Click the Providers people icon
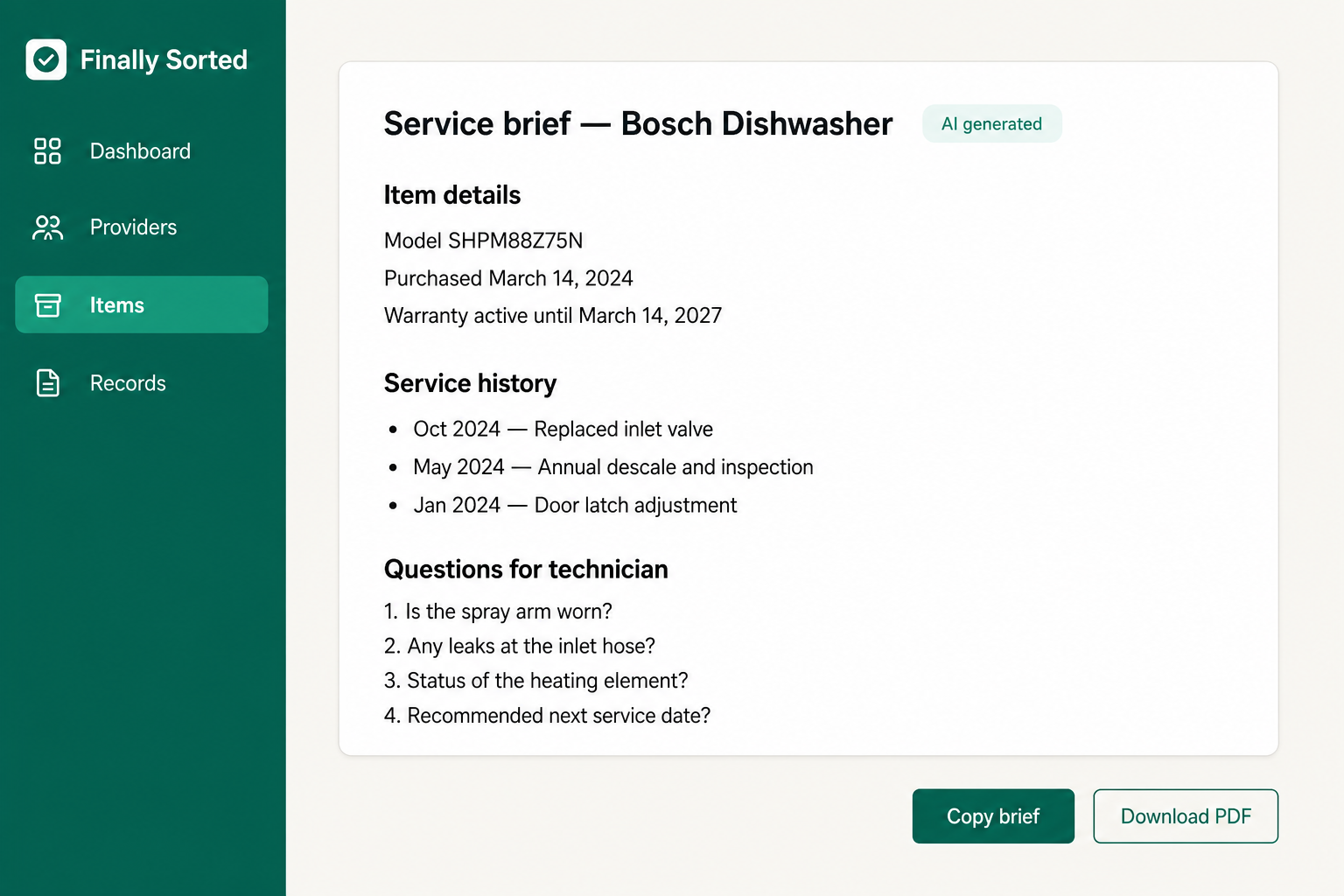 [x=47, y=227]
